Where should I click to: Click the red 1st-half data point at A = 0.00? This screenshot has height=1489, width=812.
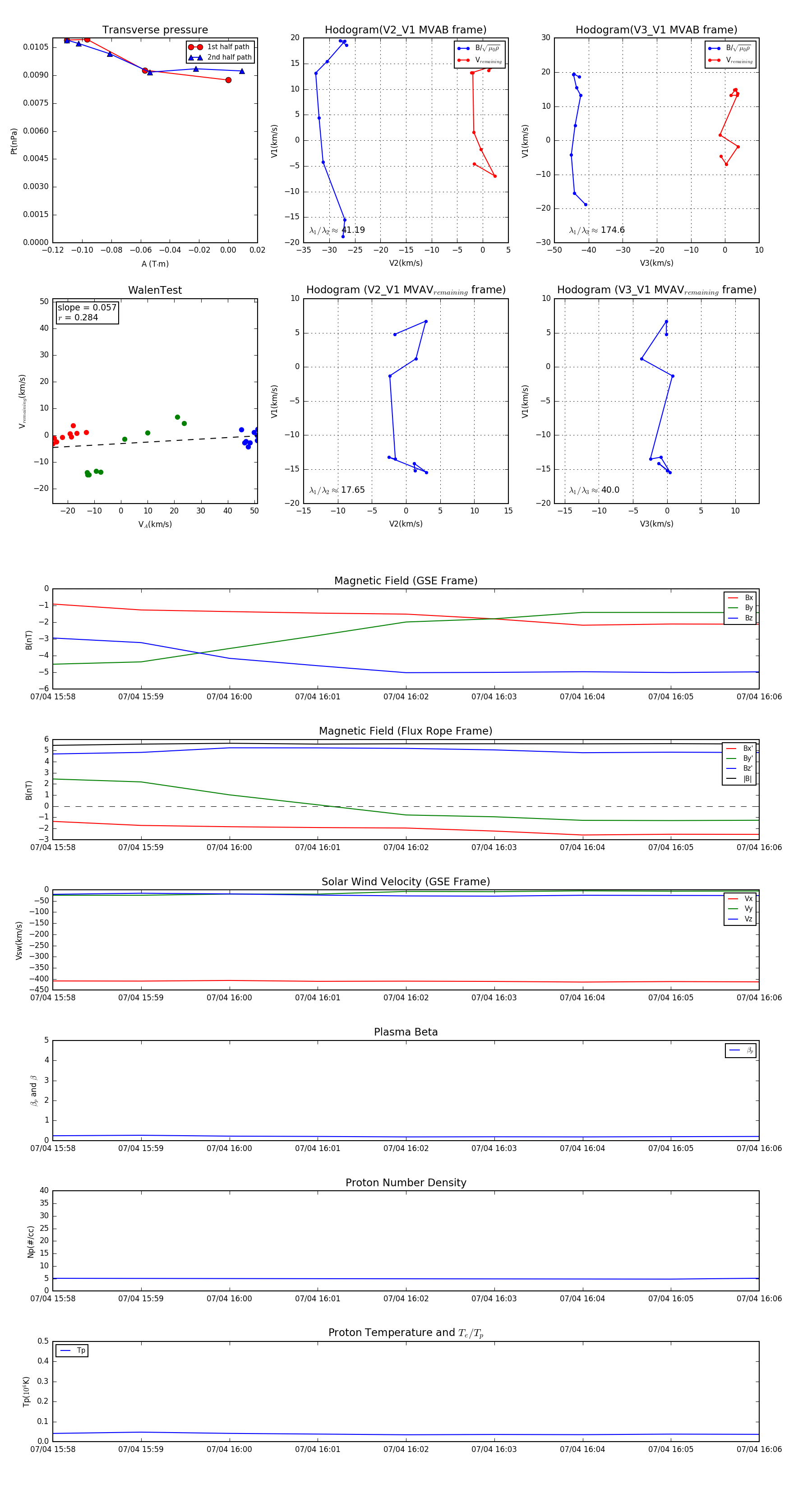(x=228, y=80)
